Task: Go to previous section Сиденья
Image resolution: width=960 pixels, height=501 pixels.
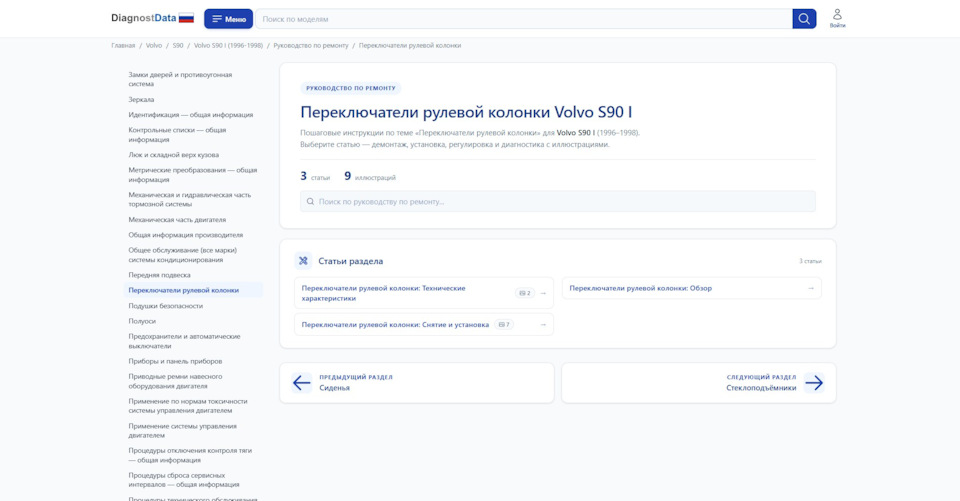Action: 417,383
